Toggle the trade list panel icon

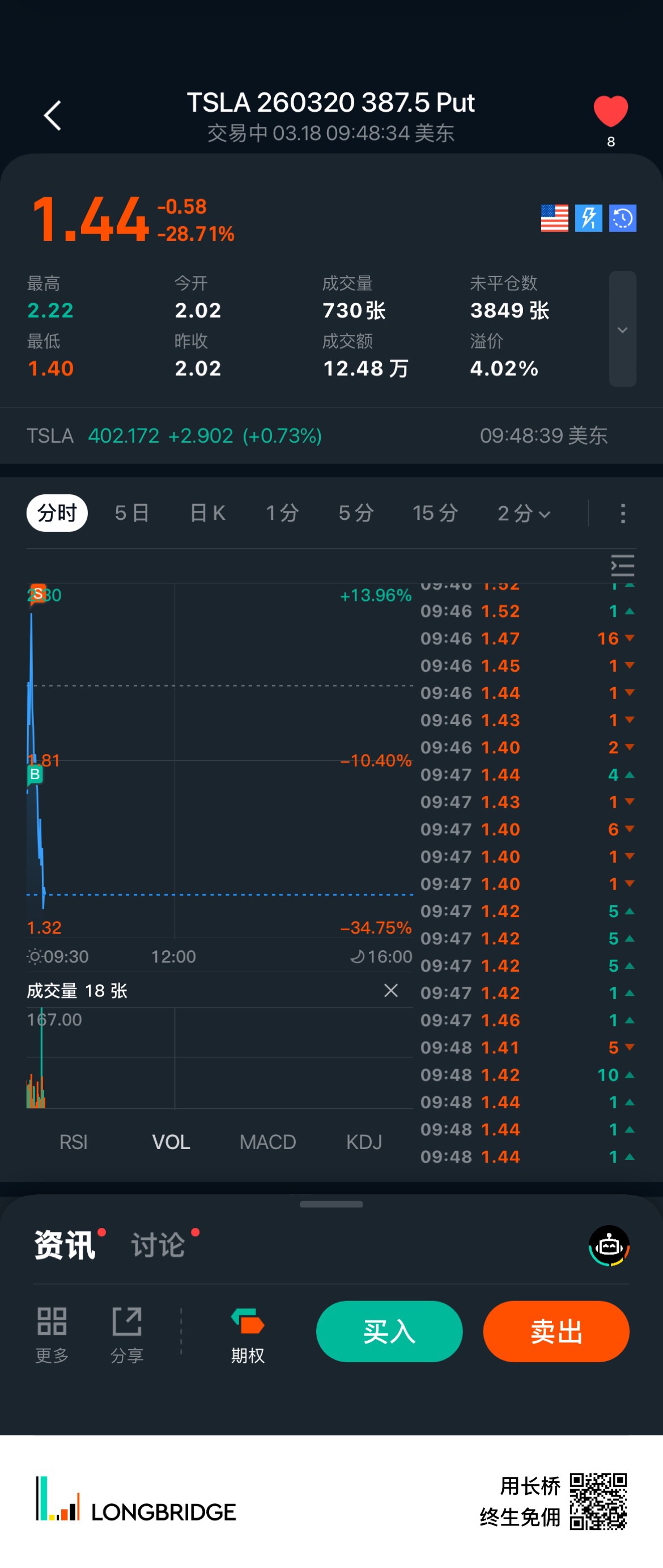click(x=622, y=566)
